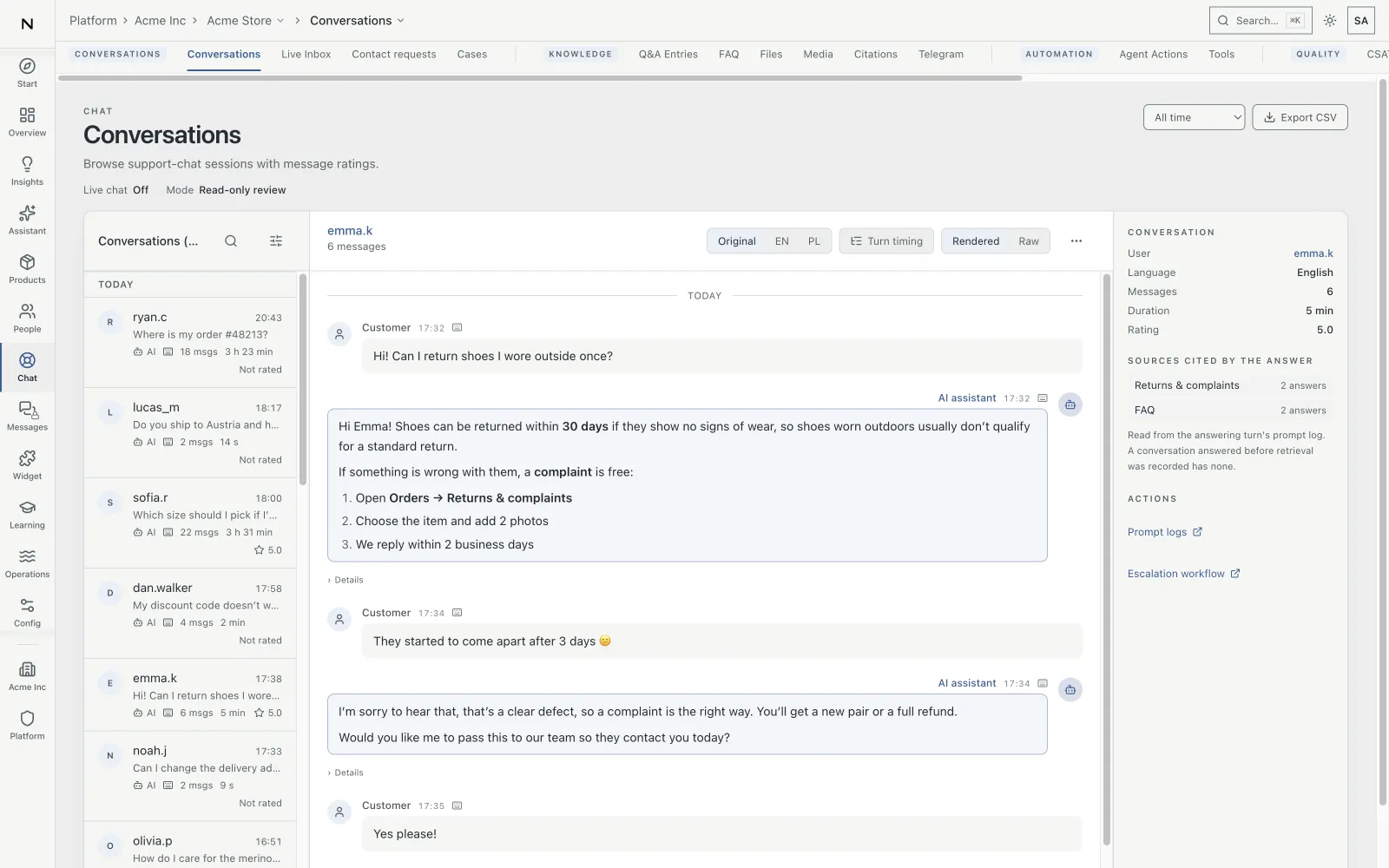Open the All time date range dropdown
The width and height of the screenshot is (1389, 868).
1194,117
